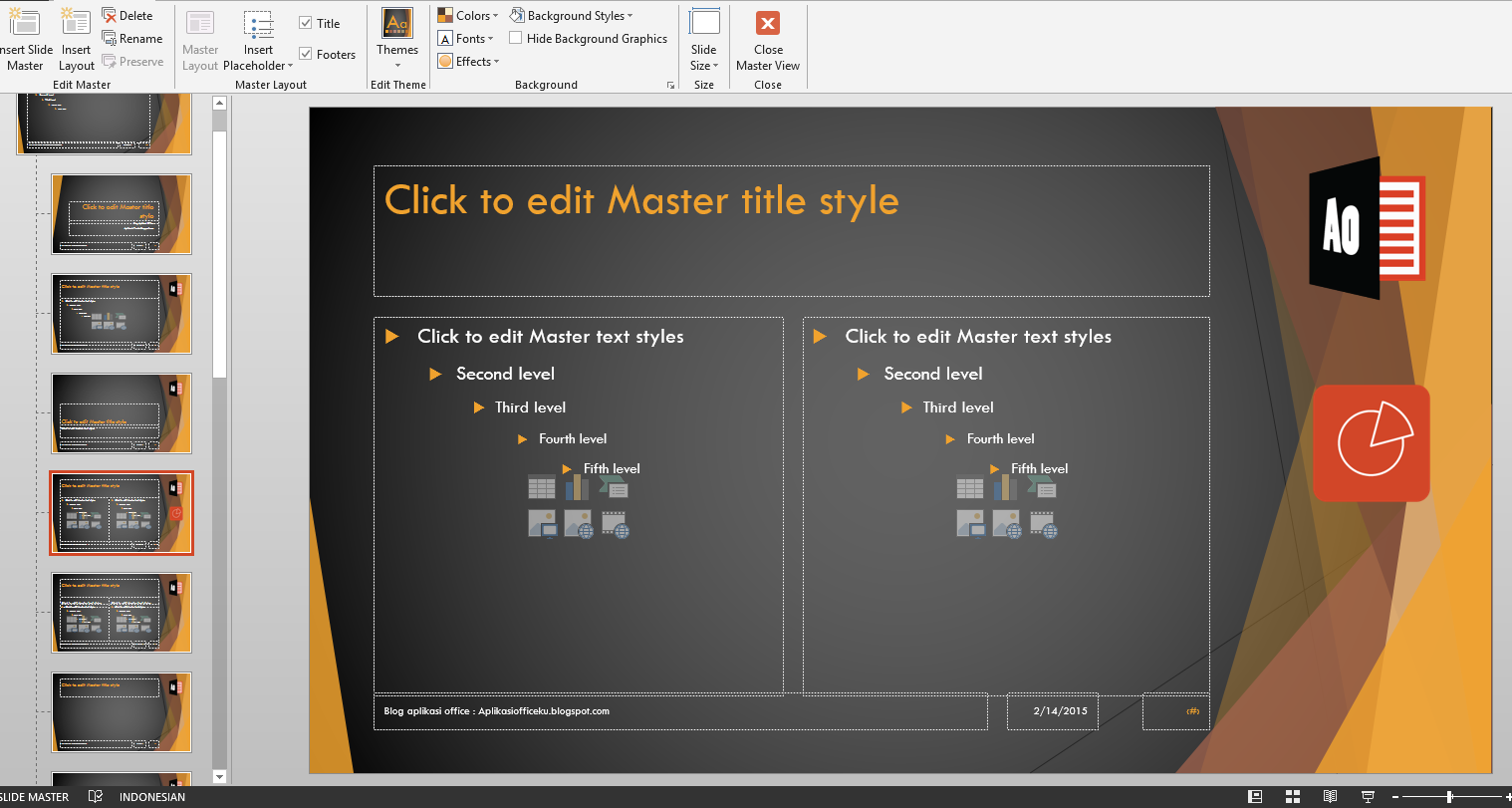Viewport: 1512px width, 808px height.
Task: Insert chart icon in right content placeholder
Action: [1006, 487]
